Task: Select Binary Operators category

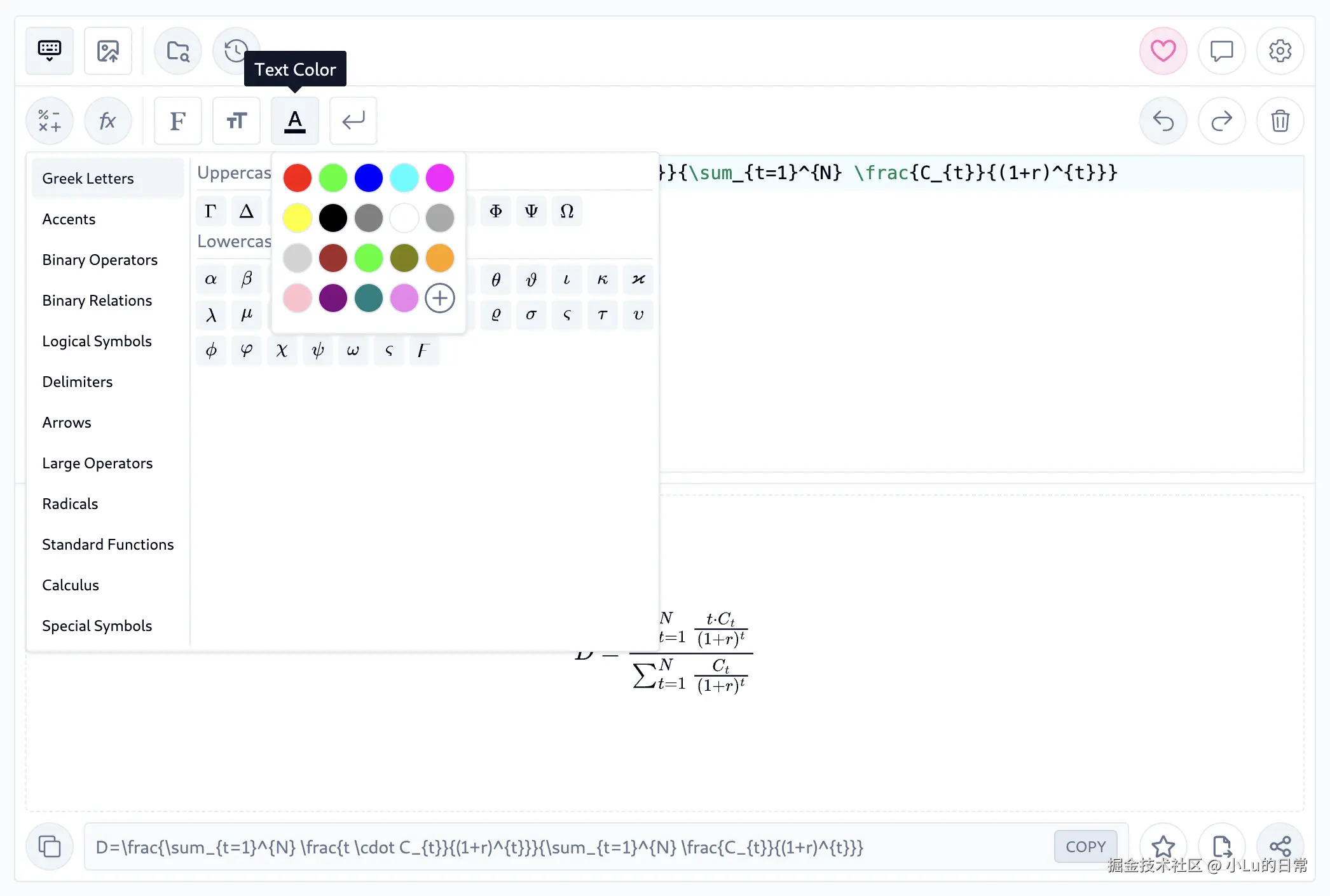Action: [100, 260]
